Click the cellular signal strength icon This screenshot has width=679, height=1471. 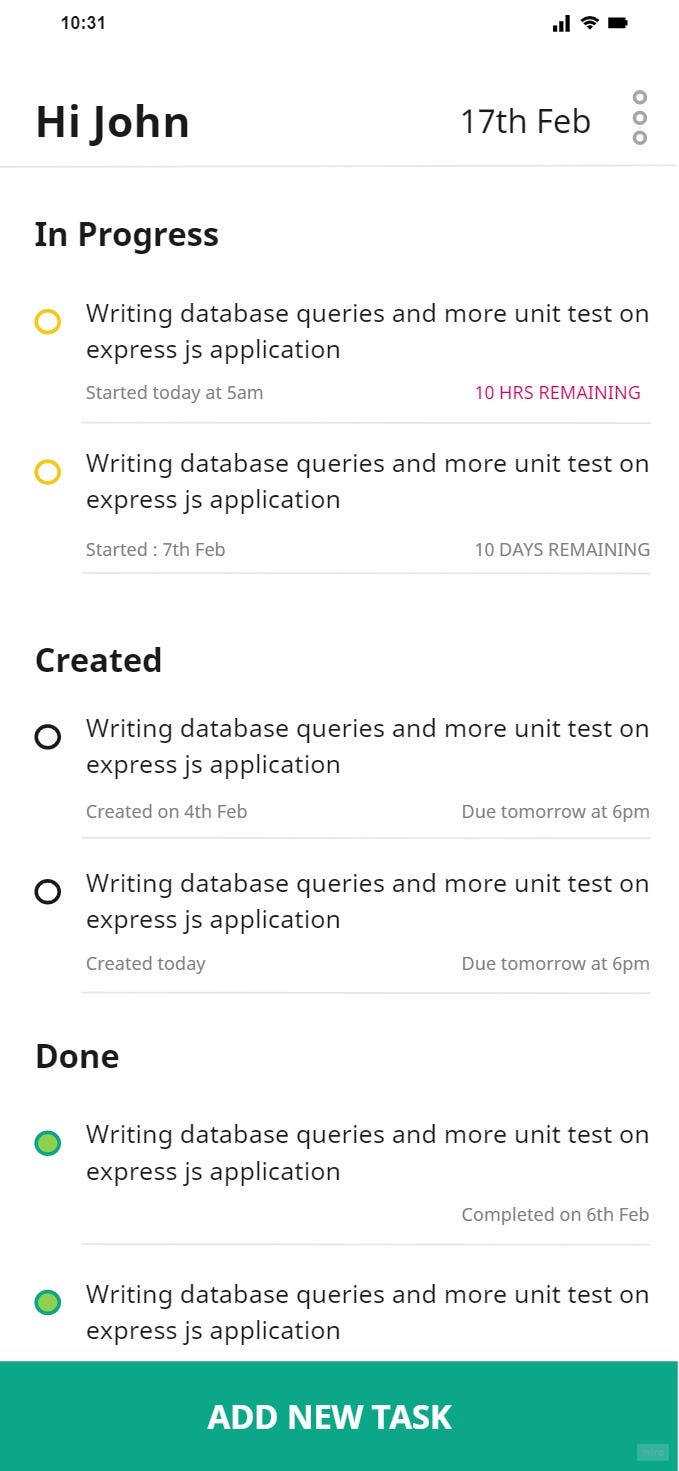(x=562, y=22)
